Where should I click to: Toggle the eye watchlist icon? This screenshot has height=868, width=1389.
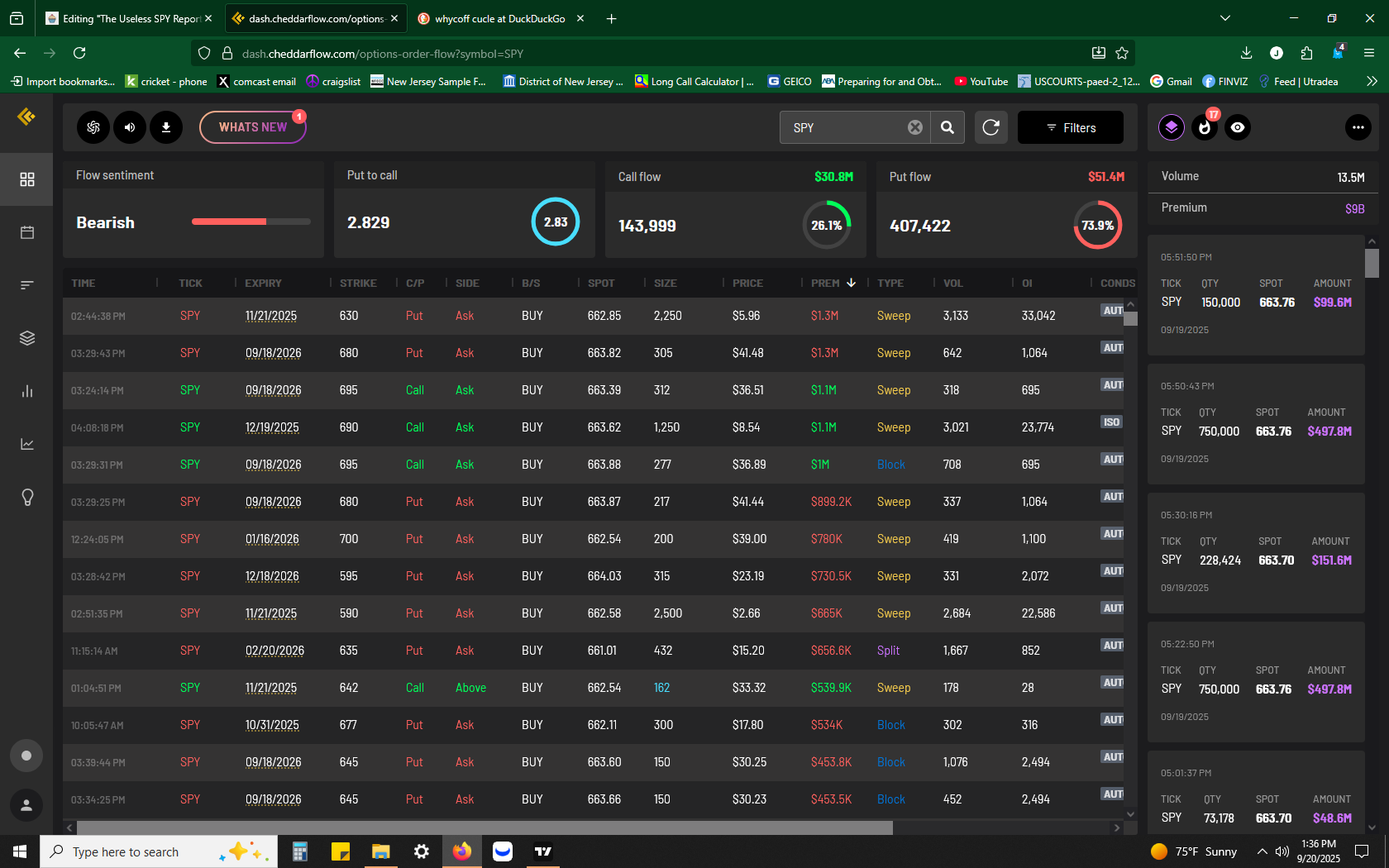click(1238, 127)
